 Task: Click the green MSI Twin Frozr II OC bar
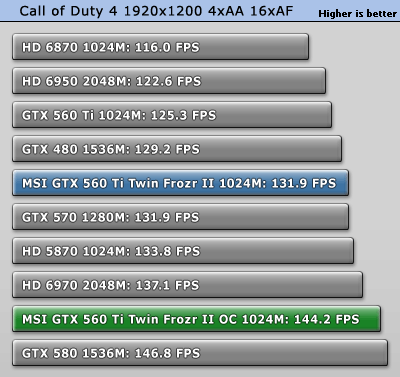point(196,319)
